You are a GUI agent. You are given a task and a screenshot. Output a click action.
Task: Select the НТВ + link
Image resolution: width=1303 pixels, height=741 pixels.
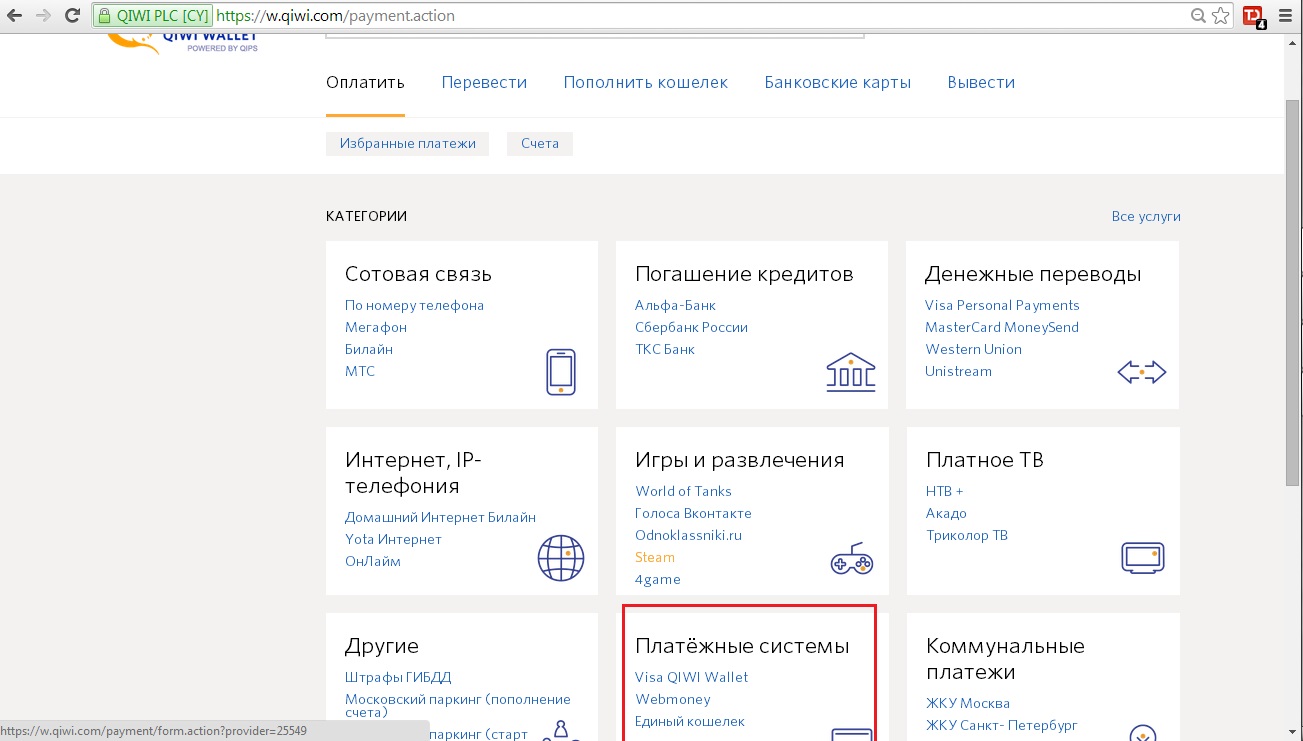click(x=945, y=491)
